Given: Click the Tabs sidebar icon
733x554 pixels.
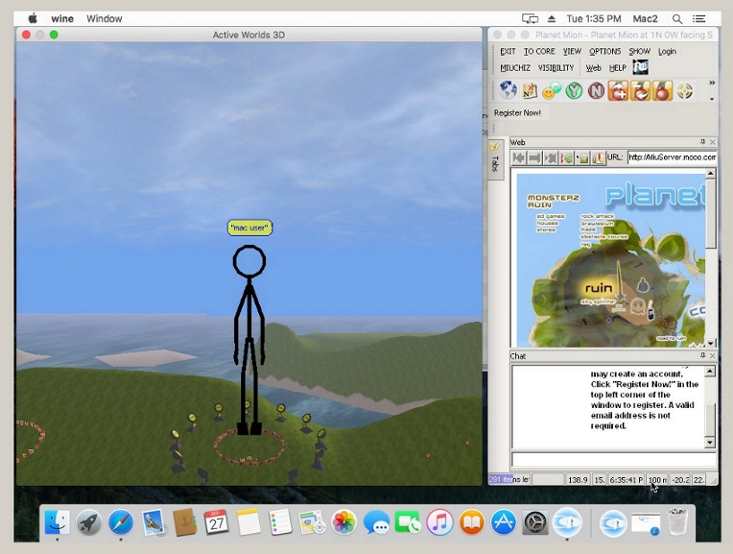Looking at the screenshot, I should [495, 160].
